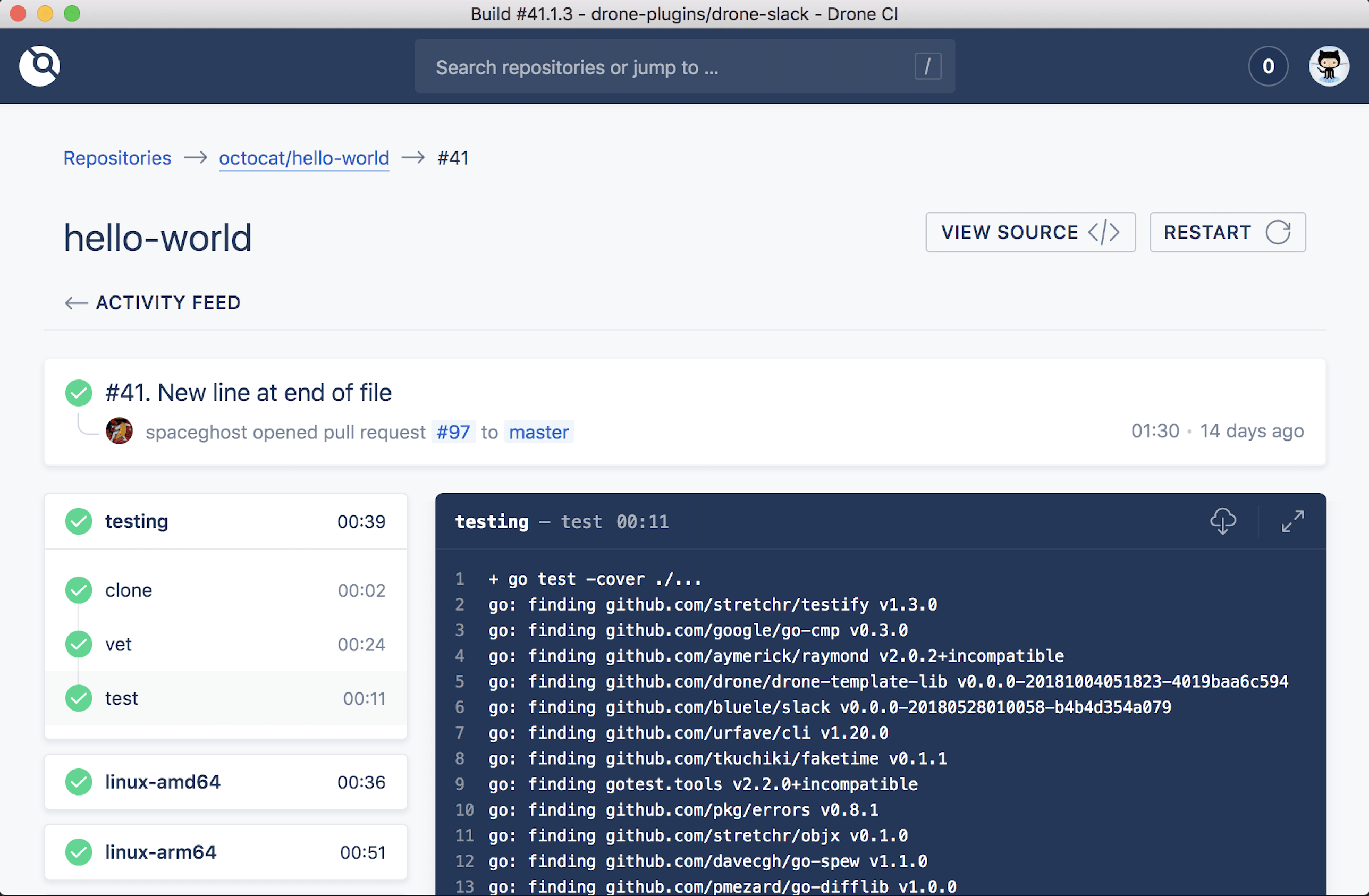This screenshot has height=896, width=1369.
Task: Select the Repositories breadcrumb link
Action: point(116,157)
